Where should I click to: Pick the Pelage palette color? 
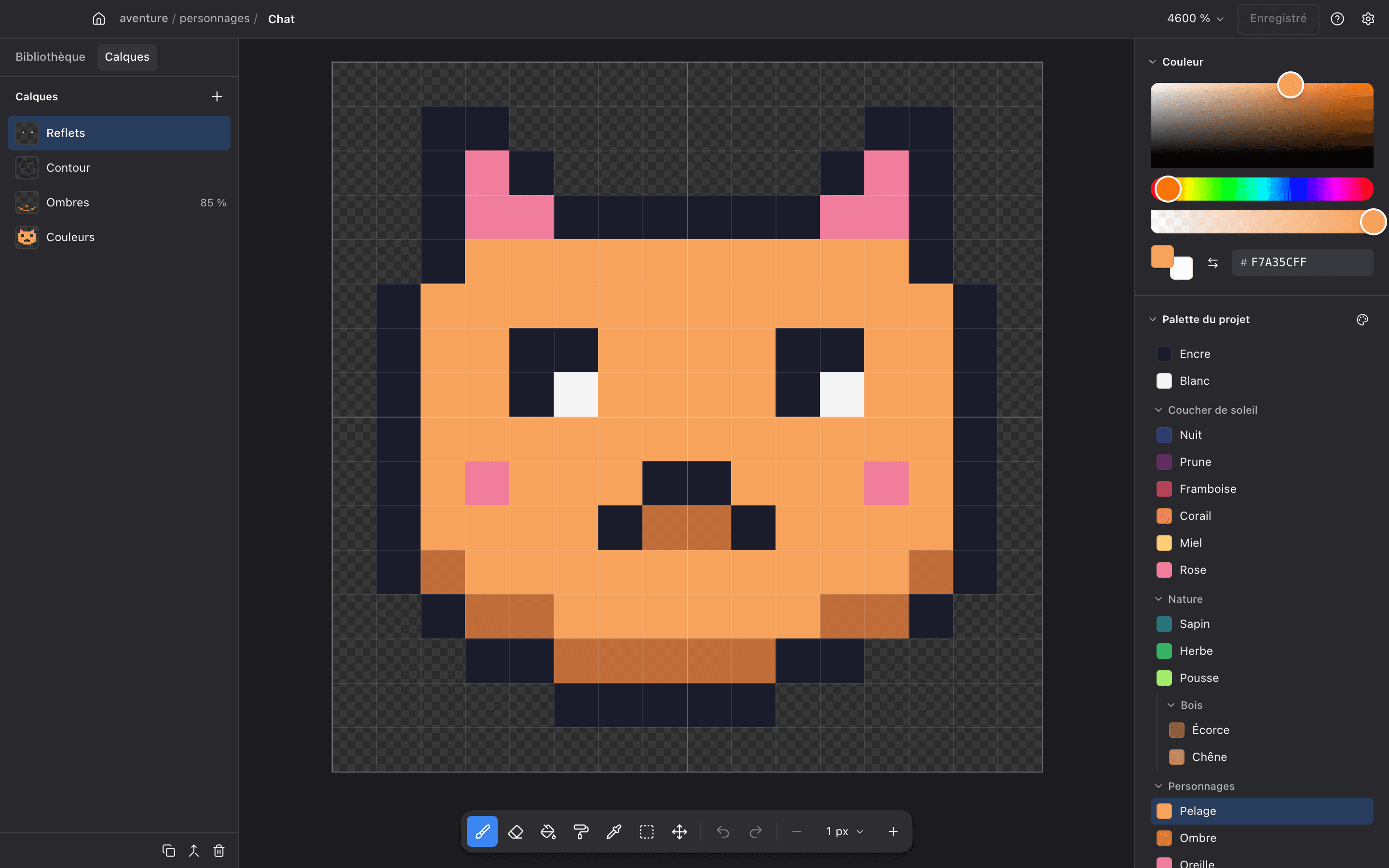tap(1262, 811)
